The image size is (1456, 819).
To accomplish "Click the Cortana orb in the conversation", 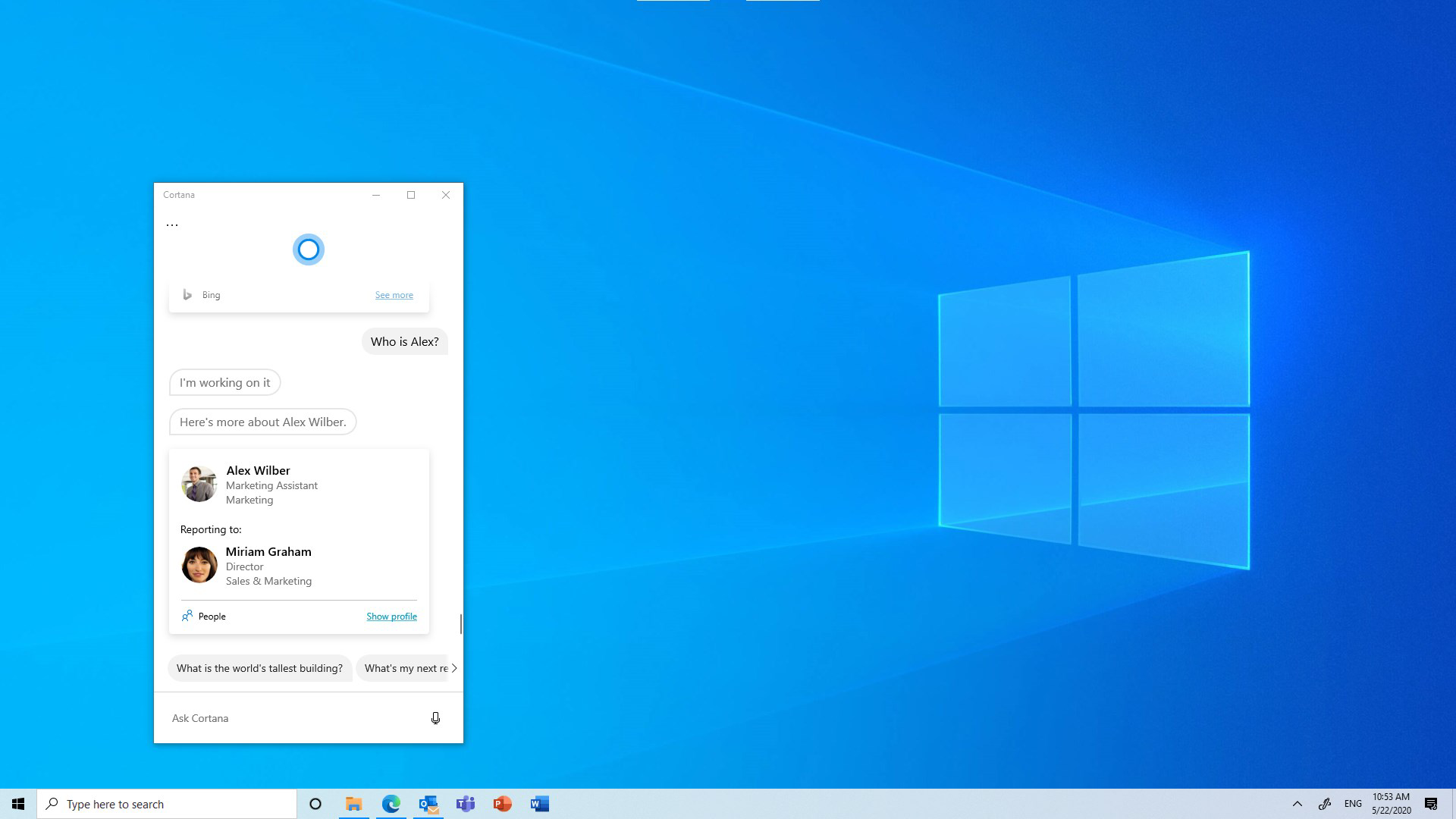I will [309, 249].
